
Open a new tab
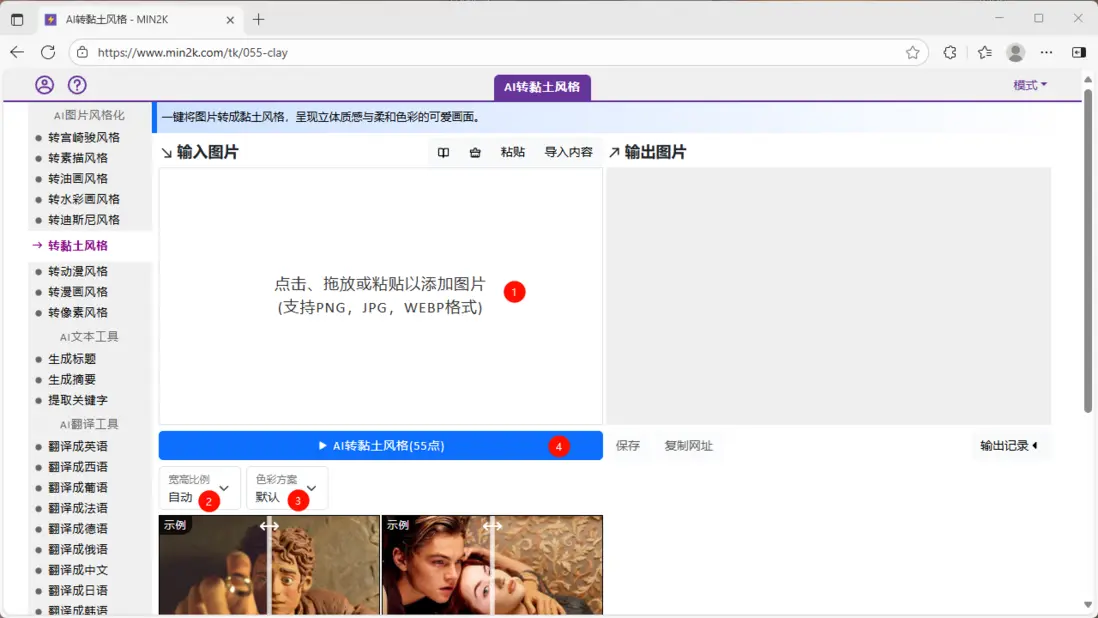click(x=258, y=20)
